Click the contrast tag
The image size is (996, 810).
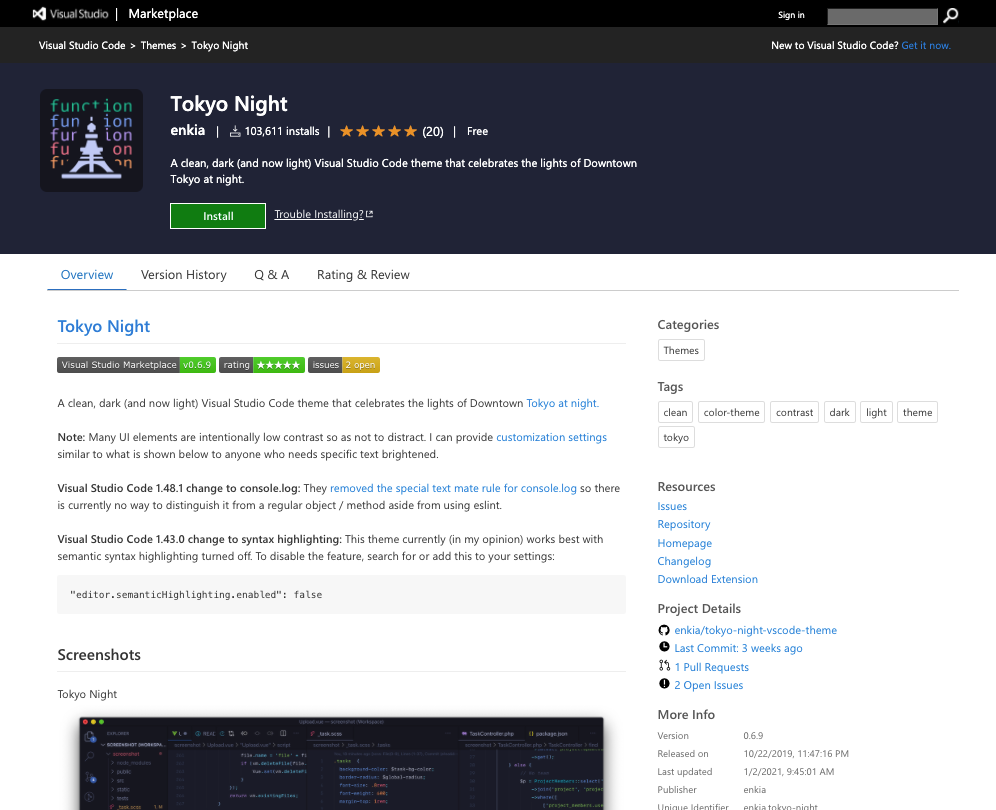[794, 412]
